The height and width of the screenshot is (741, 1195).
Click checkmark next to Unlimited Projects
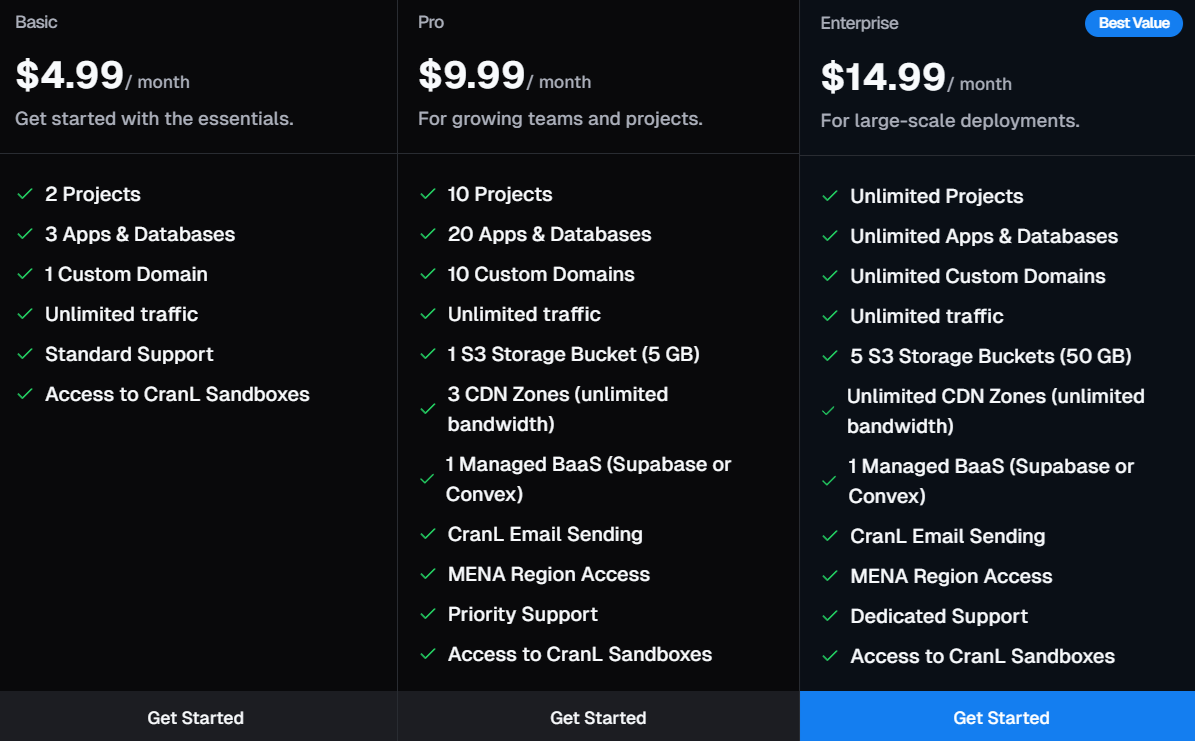[x=830, y=197]
